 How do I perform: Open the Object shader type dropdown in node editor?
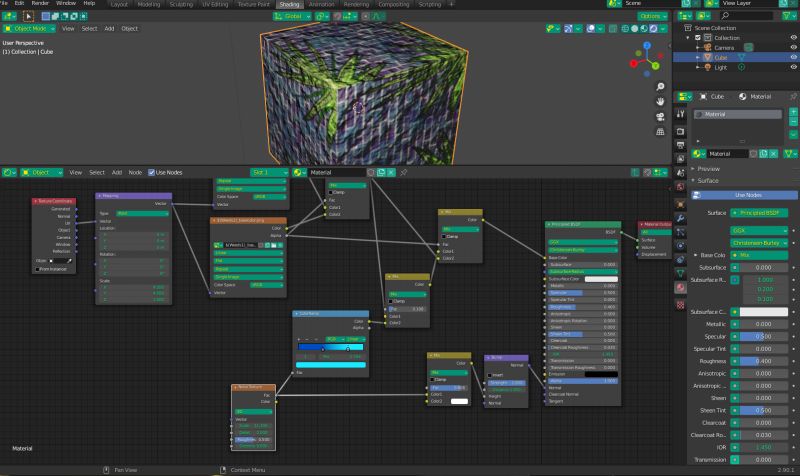(42, 172)
